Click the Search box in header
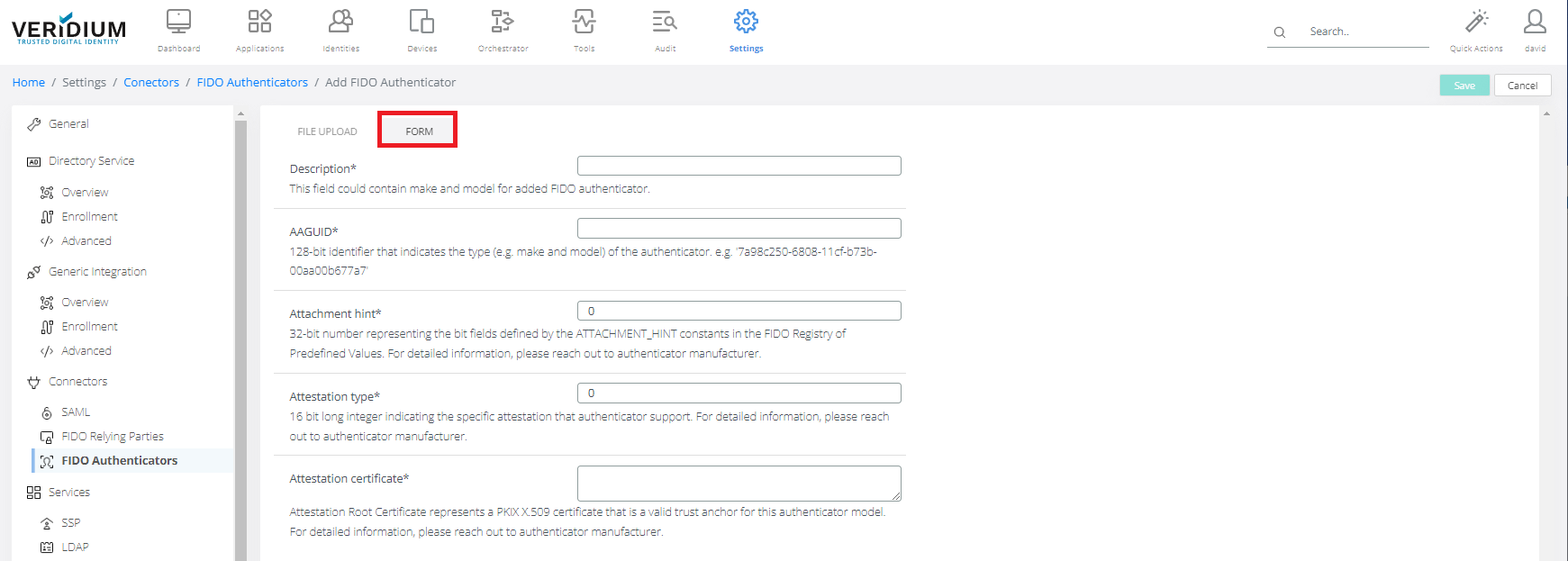The image size is (1568, 561). [1364, 32]
